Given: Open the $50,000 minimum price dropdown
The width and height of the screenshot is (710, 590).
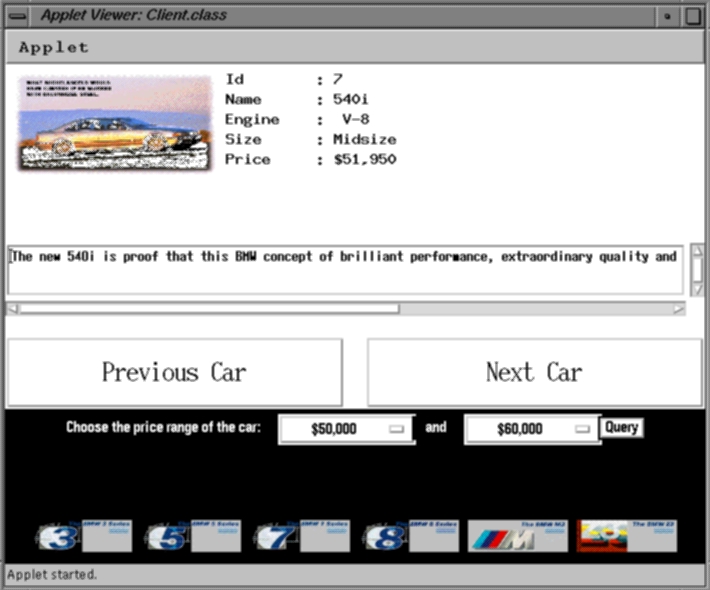Looking at the screenshot, I should coord(346,429).
